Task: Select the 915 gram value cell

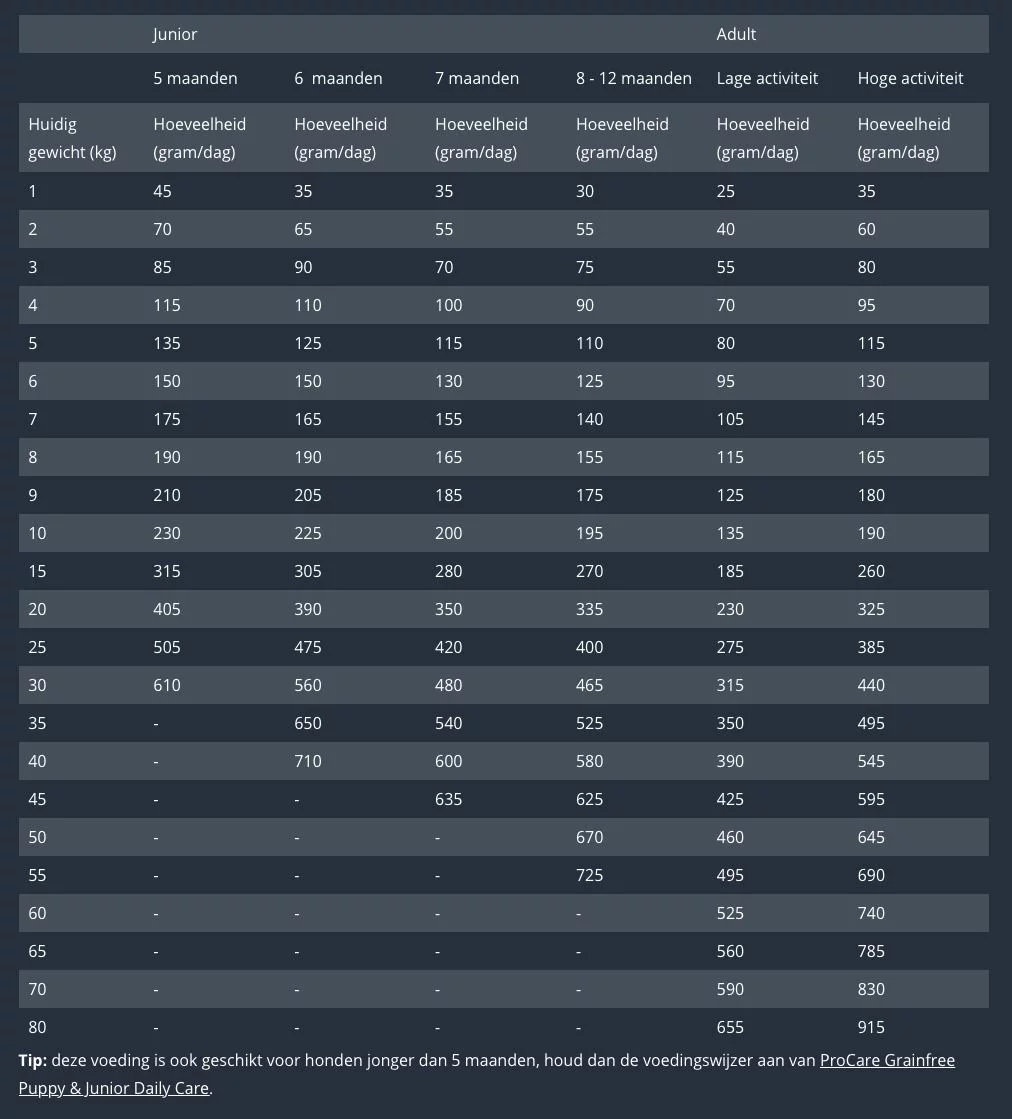Action: tap(871, 1027)
